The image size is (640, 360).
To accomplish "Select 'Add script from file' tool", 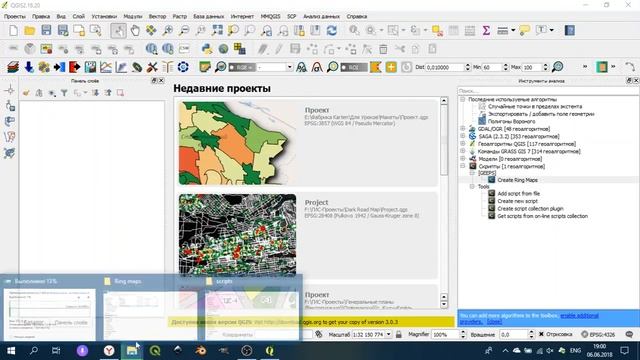I will [x=518, y=194].
